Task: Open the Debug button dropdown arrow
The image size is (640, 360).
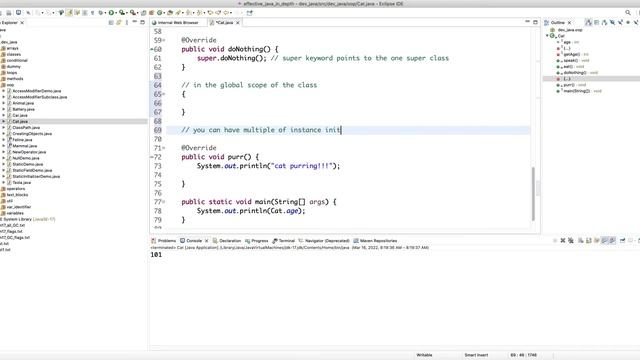Action: pyautogui.click(x=105, y=13)
